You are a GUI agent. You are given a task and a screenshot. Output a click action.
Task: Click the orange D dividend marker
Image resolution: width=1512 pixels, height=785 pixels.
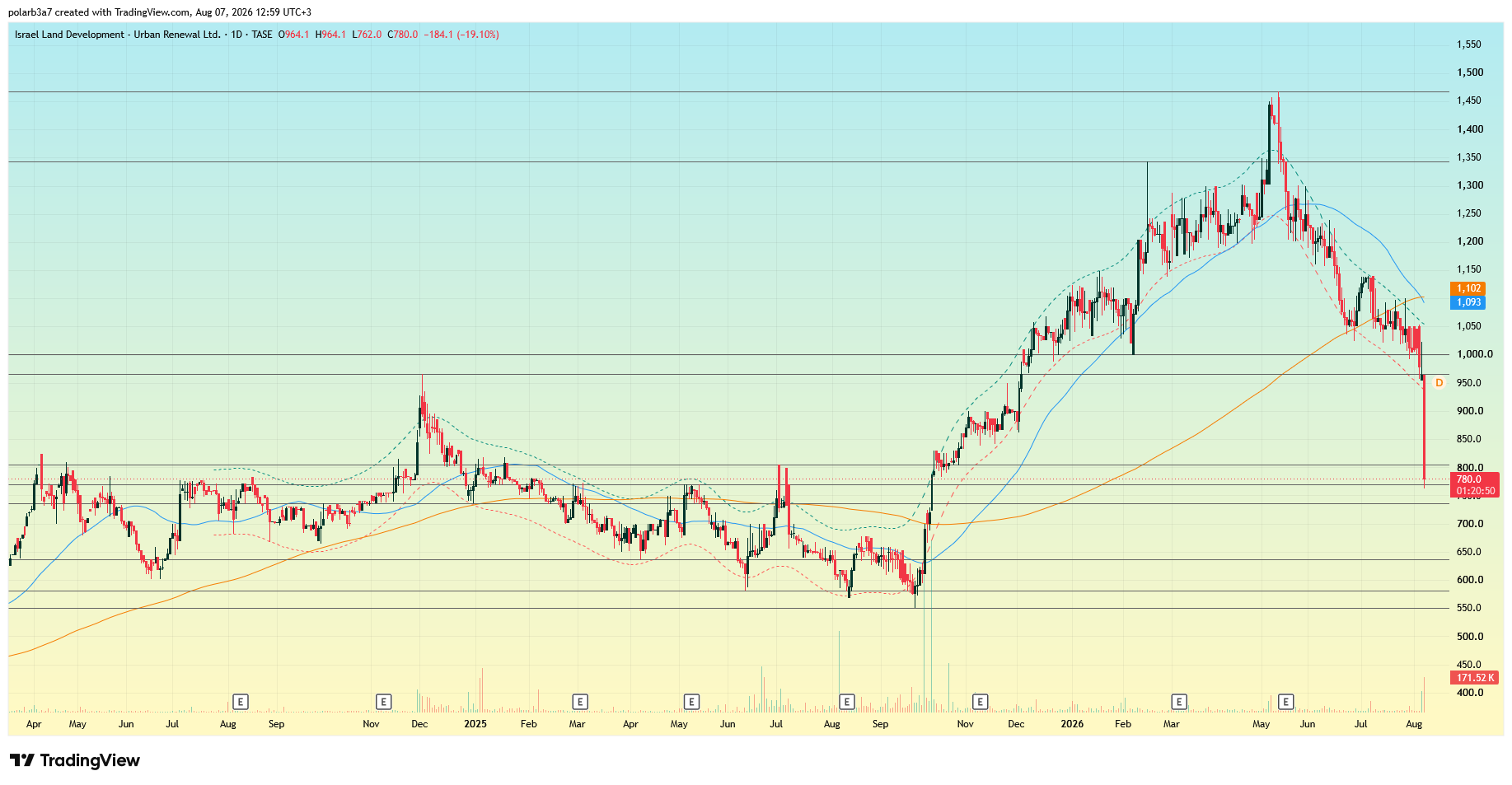coord(1439,383)
